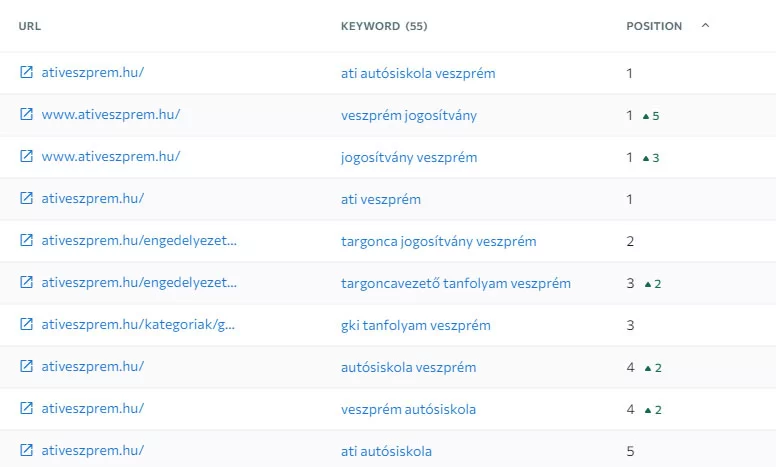
Task: Sort by Position using the caret arrow
Action: tap(705, 26)
